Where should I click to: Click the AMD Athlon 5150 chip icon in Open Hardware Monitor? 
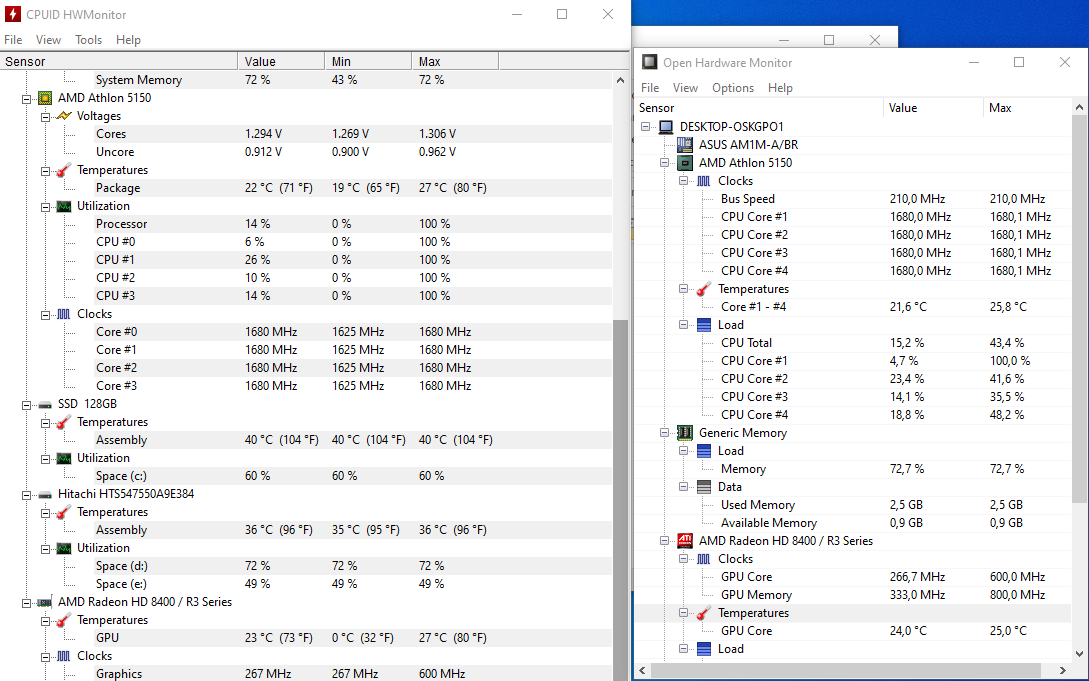point(685,162)
